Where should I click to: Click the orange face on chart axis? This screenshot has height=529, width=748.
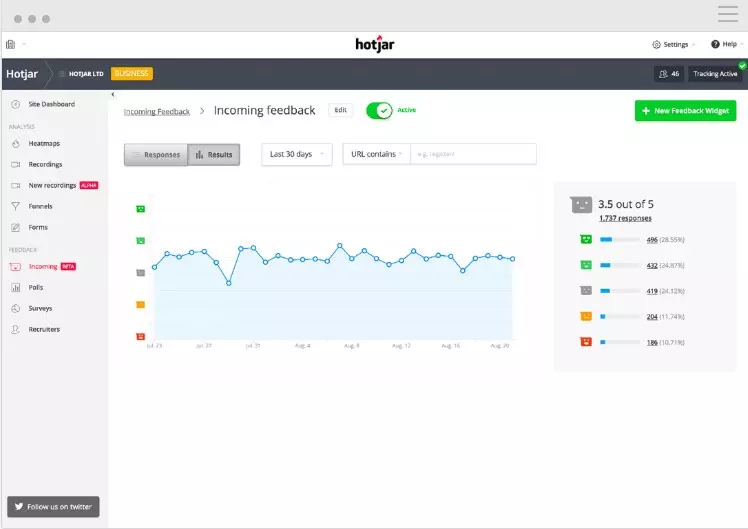(x=140, y=305)
